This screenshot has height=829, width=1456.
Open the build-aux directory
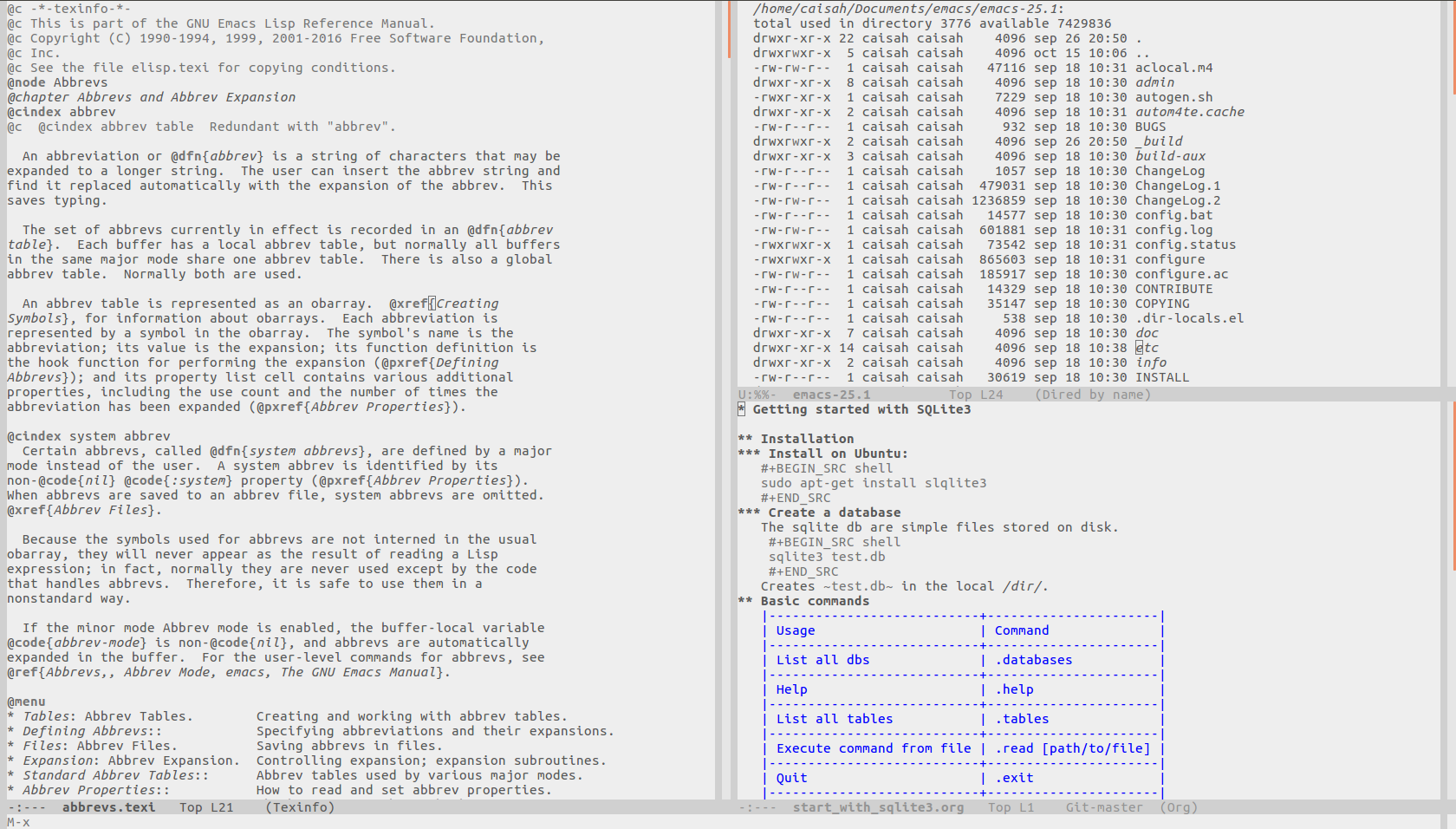[x=1171, y=156]
